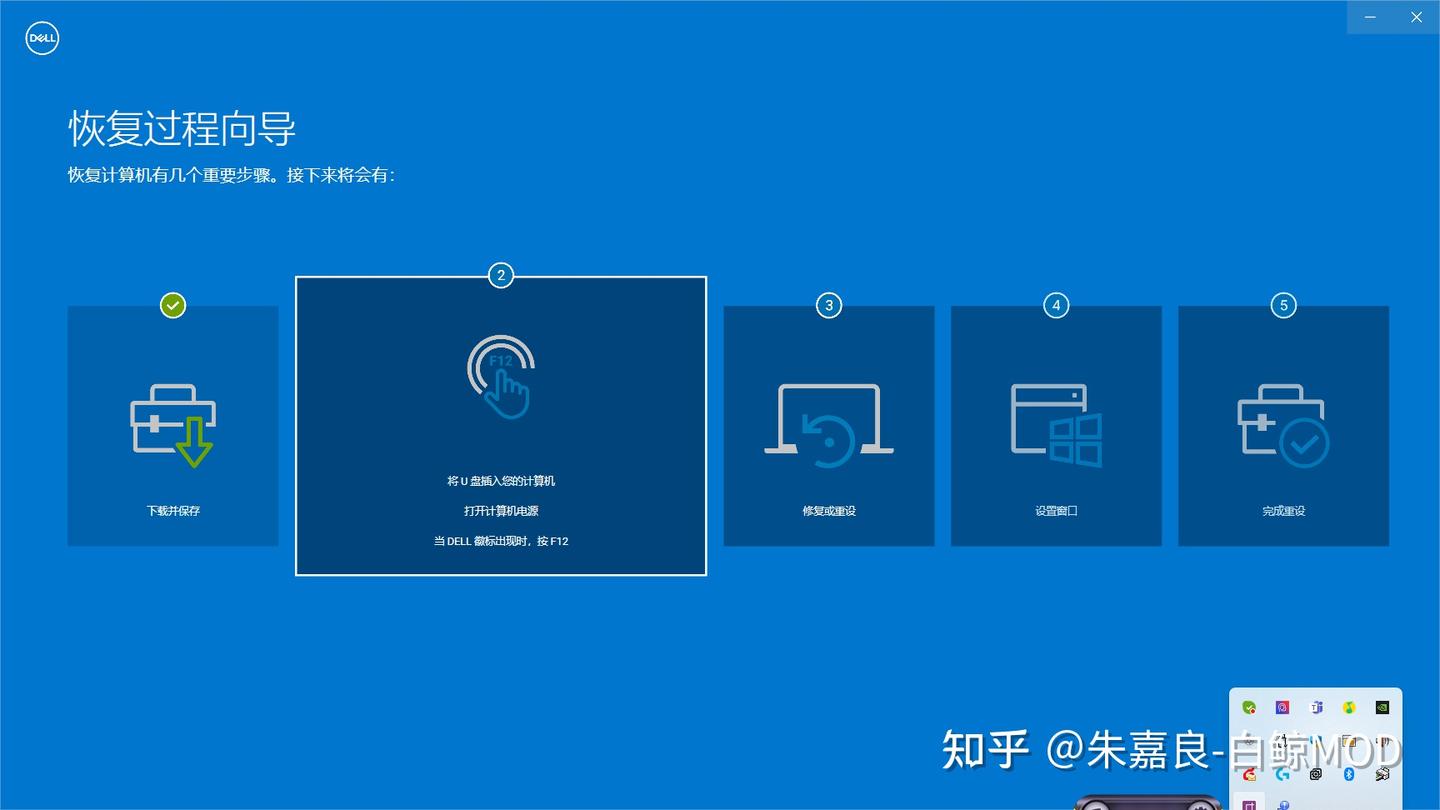Click the F12 finger-press icon
This screenshot has height=810, width=1440.
pyautogui.click(x=501, y=376)
